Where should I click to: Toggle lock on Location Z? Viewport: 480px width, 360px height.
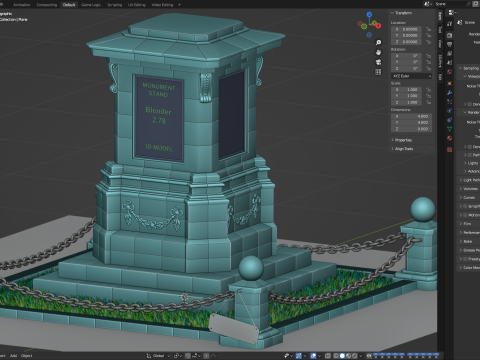429,42
